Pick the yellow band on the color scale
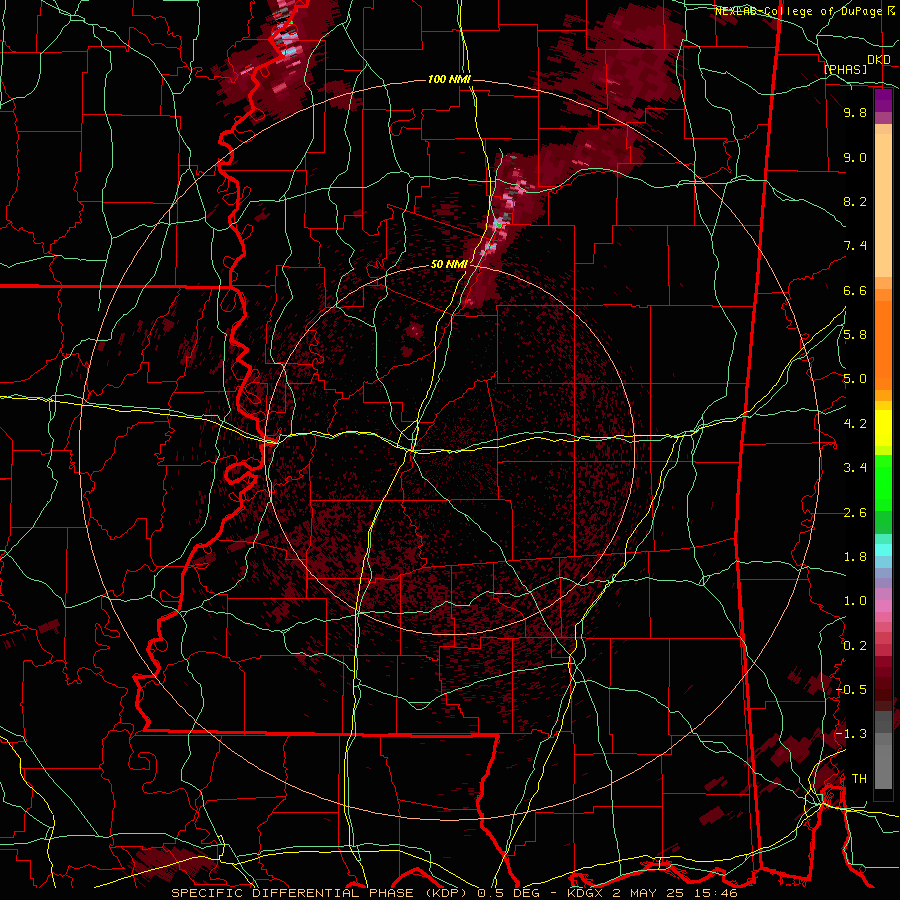This screenshot has height=900, width=900. coord(883,428)
